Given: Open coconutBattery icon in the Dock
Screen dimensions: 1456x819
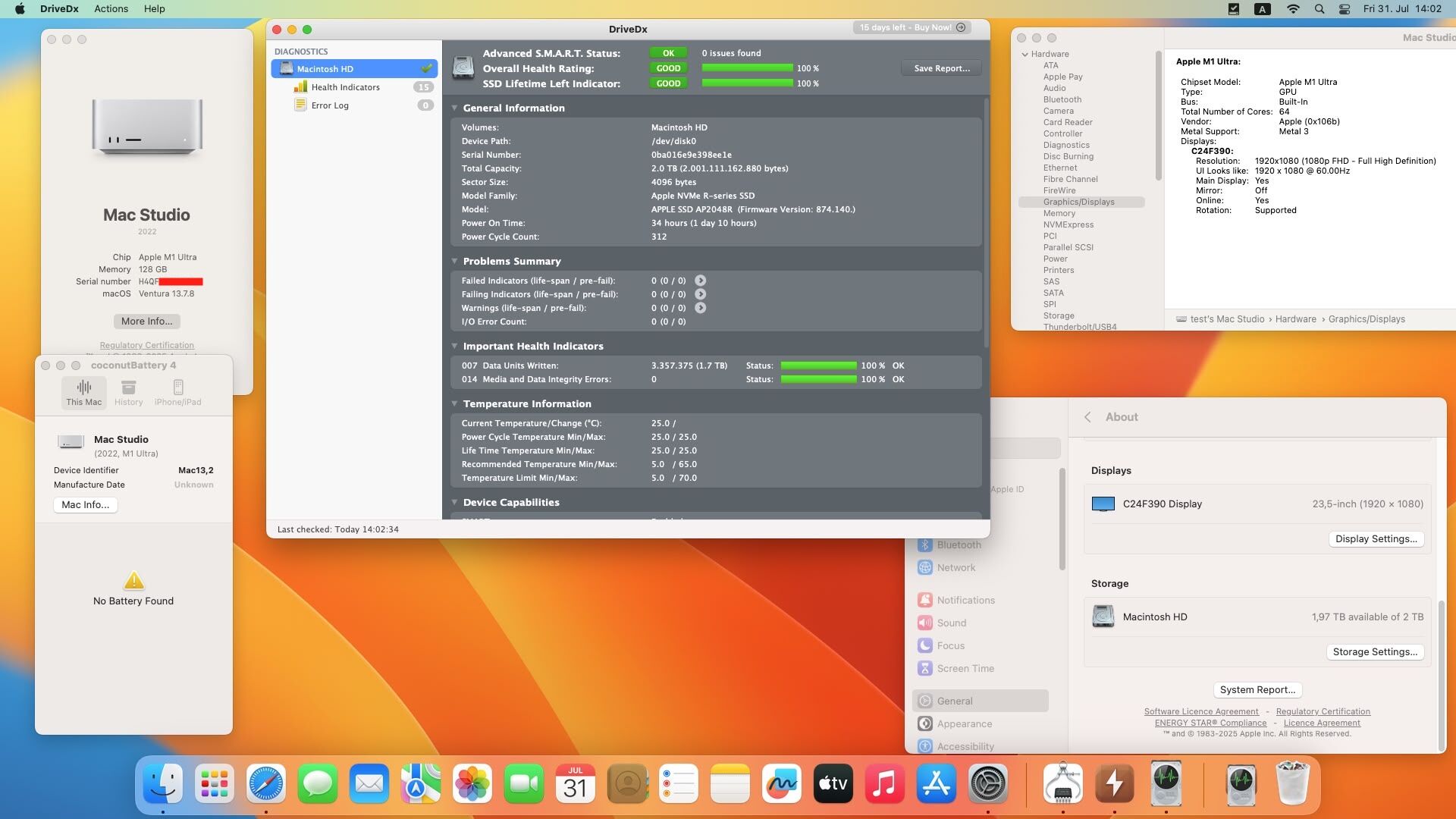Looking at the screenshot, I should (1114, 783).
